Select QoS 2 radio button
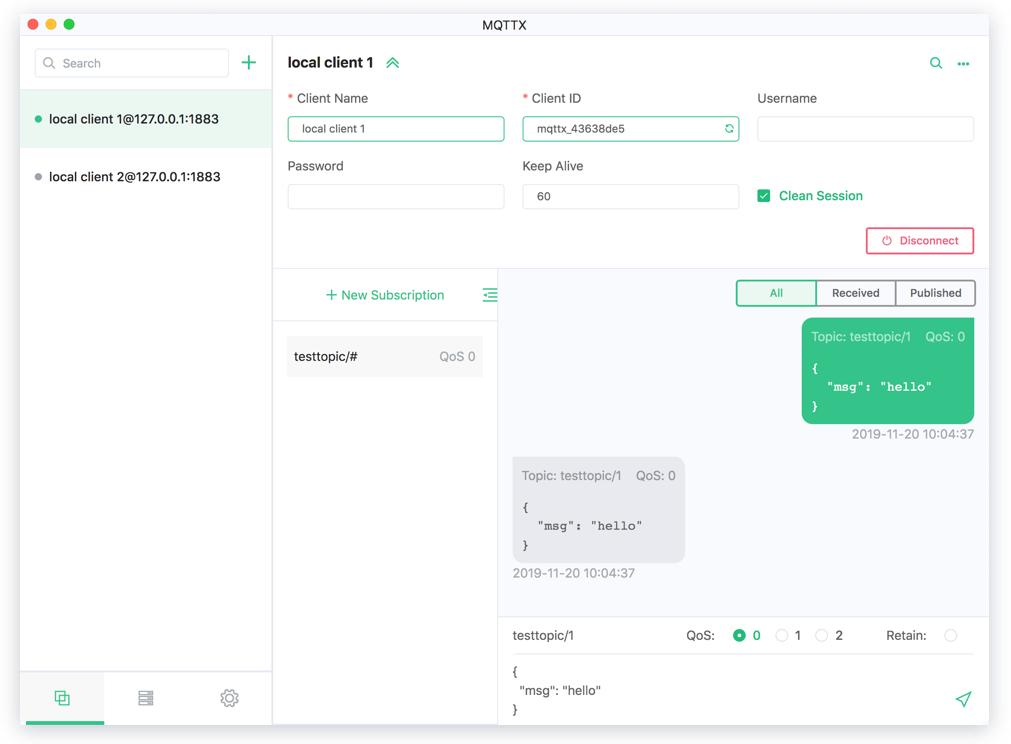The height and width of the screenshot is (744, 1011). pos(821,635)
